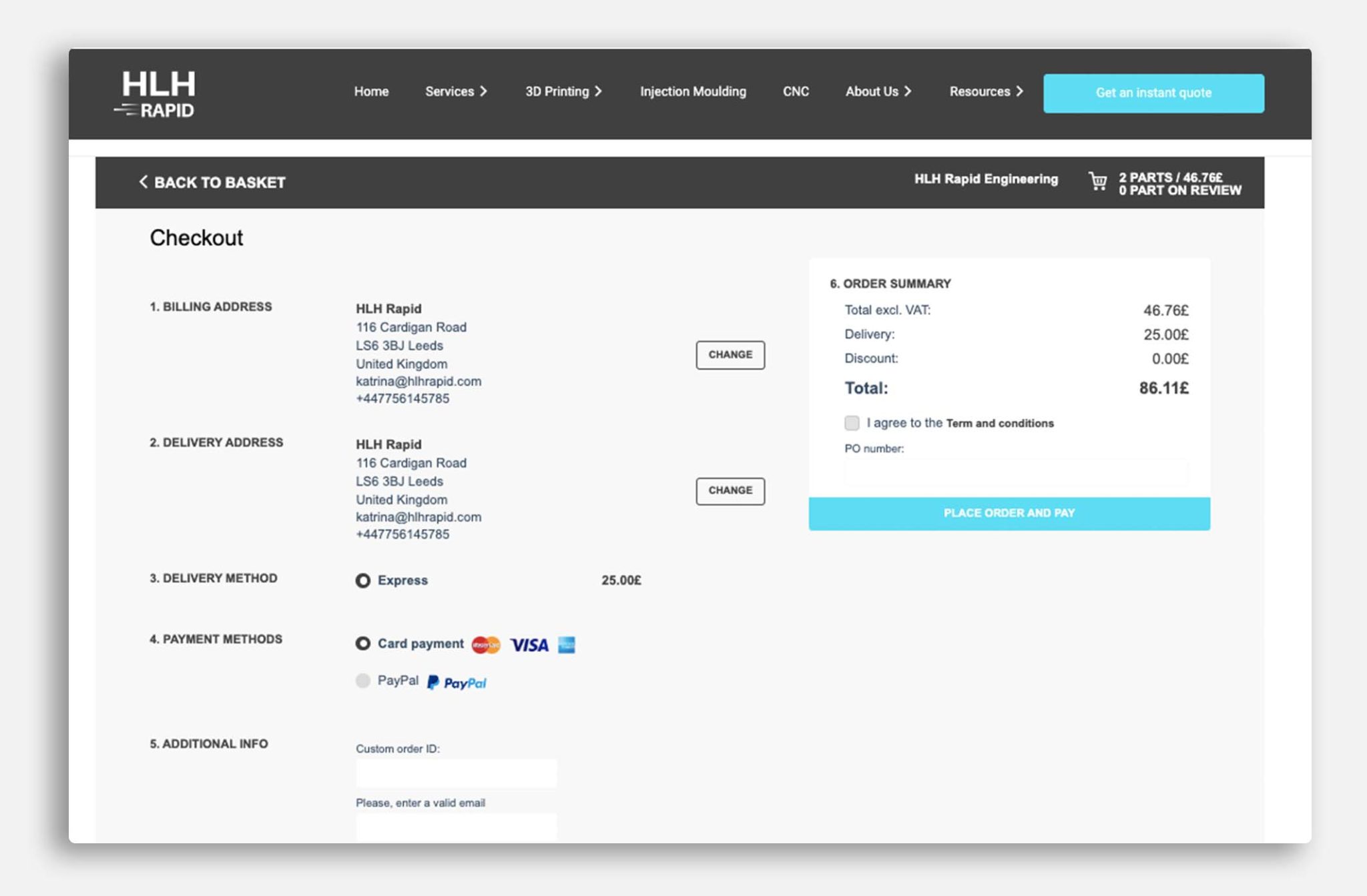Click the HLH Rapid logo
This screenshot has height=896, width=1367.
(158, 94)
